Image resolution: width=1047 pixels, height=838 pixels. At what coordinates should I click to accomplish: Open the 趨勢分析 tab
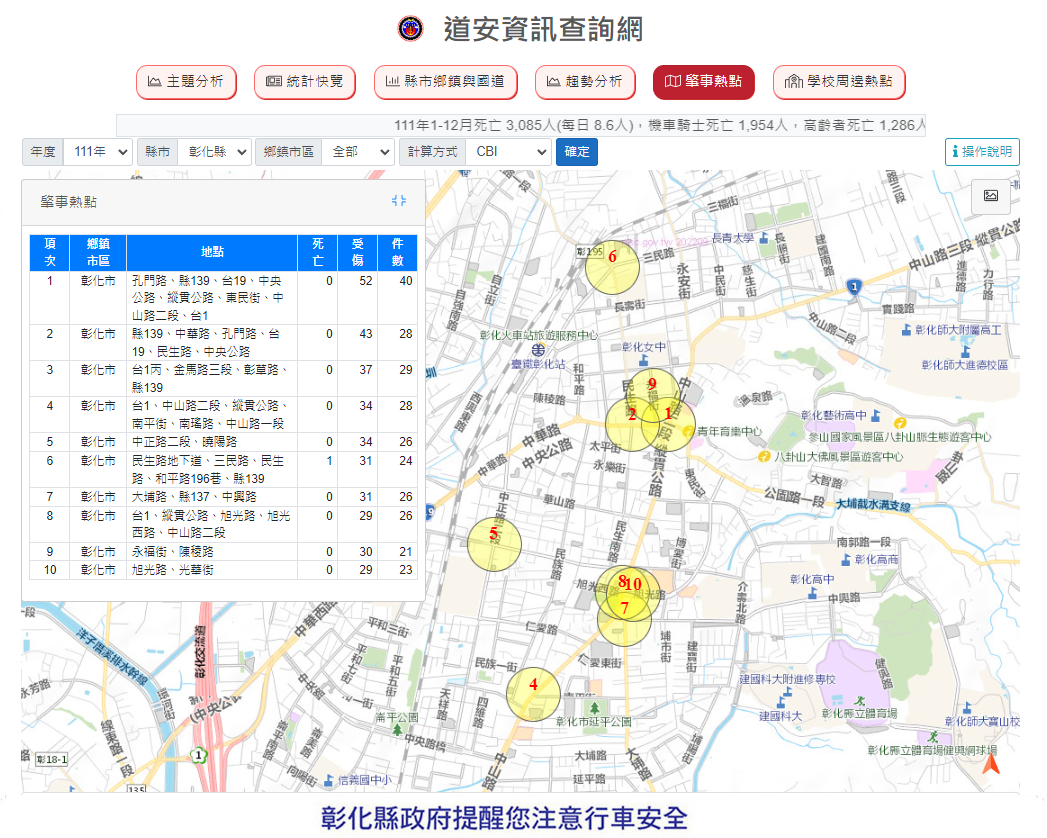click(x=584, y=82)
